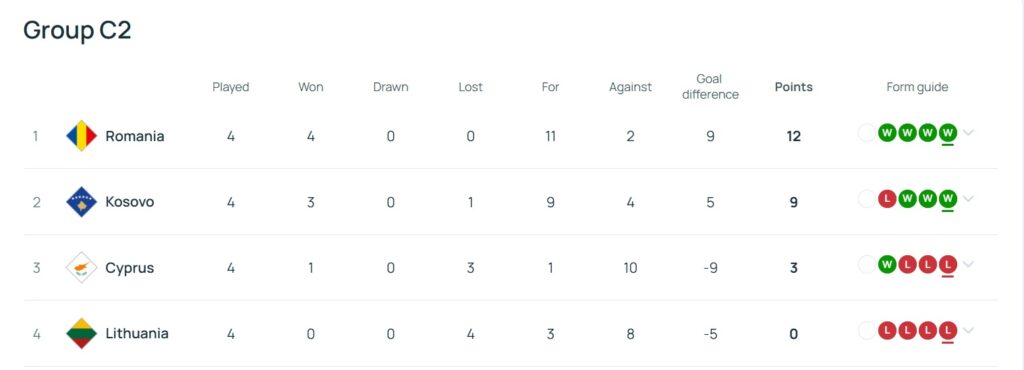Click the Cyprus flag icon
The image size is (1024, 370).
coord(82,268)
